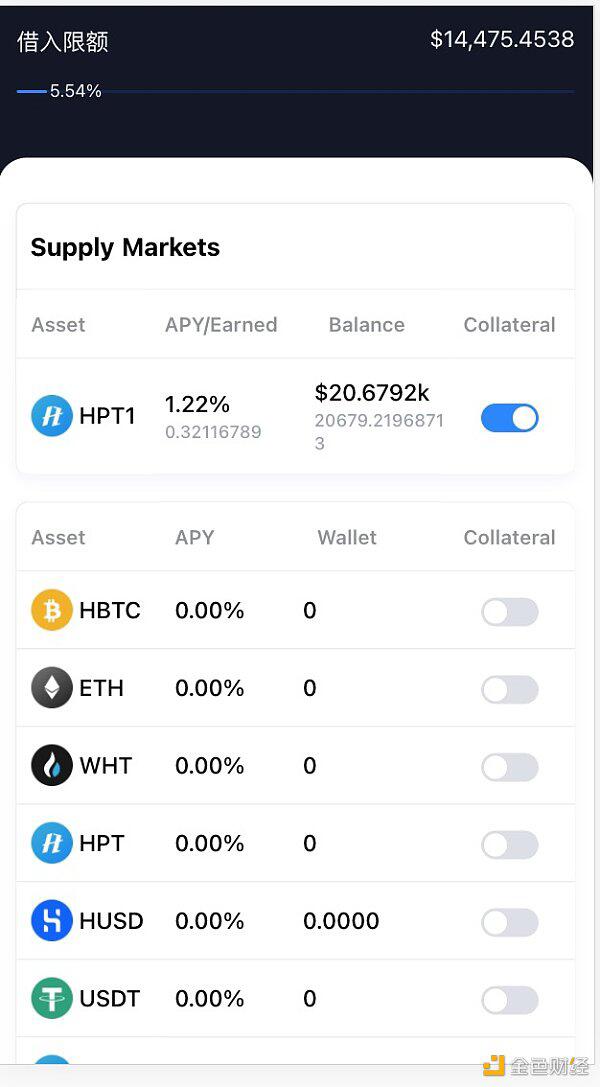Select the USDT asset label

click(109, 998)
